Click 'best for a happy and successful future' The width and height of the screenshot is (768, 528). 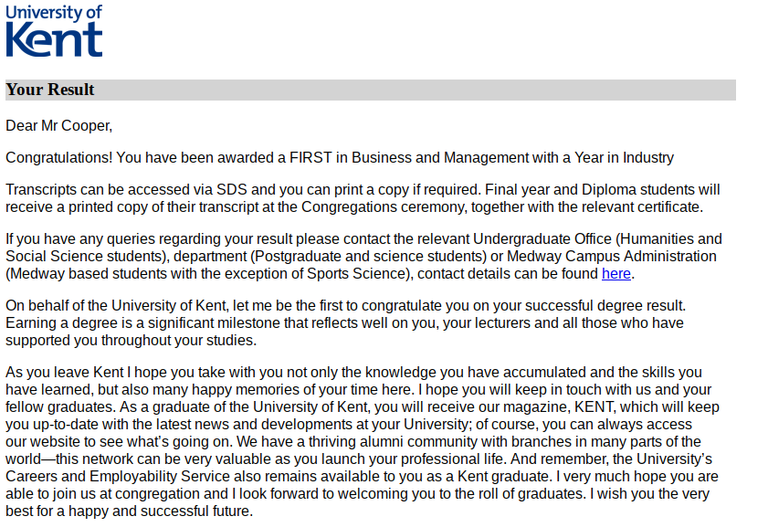coord(130,511)
